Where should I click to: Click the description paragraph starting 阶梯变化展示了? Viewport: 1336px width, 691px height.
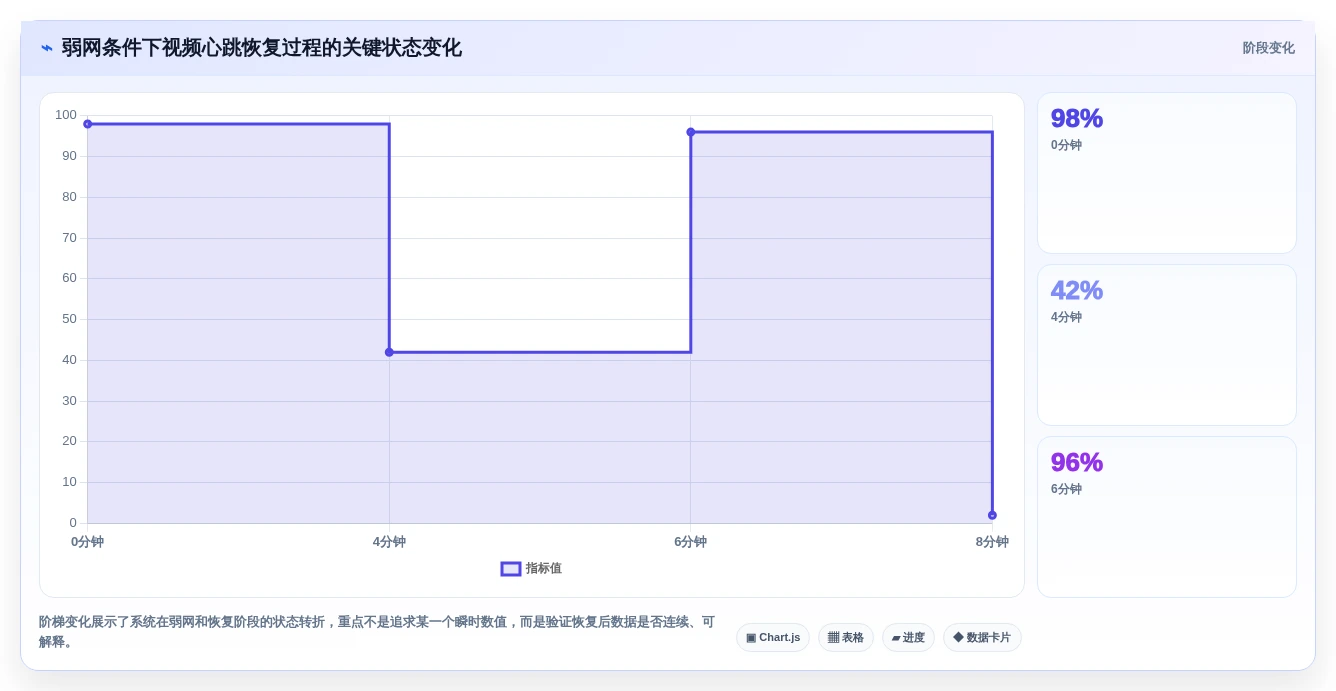click(x=378, y=632)
